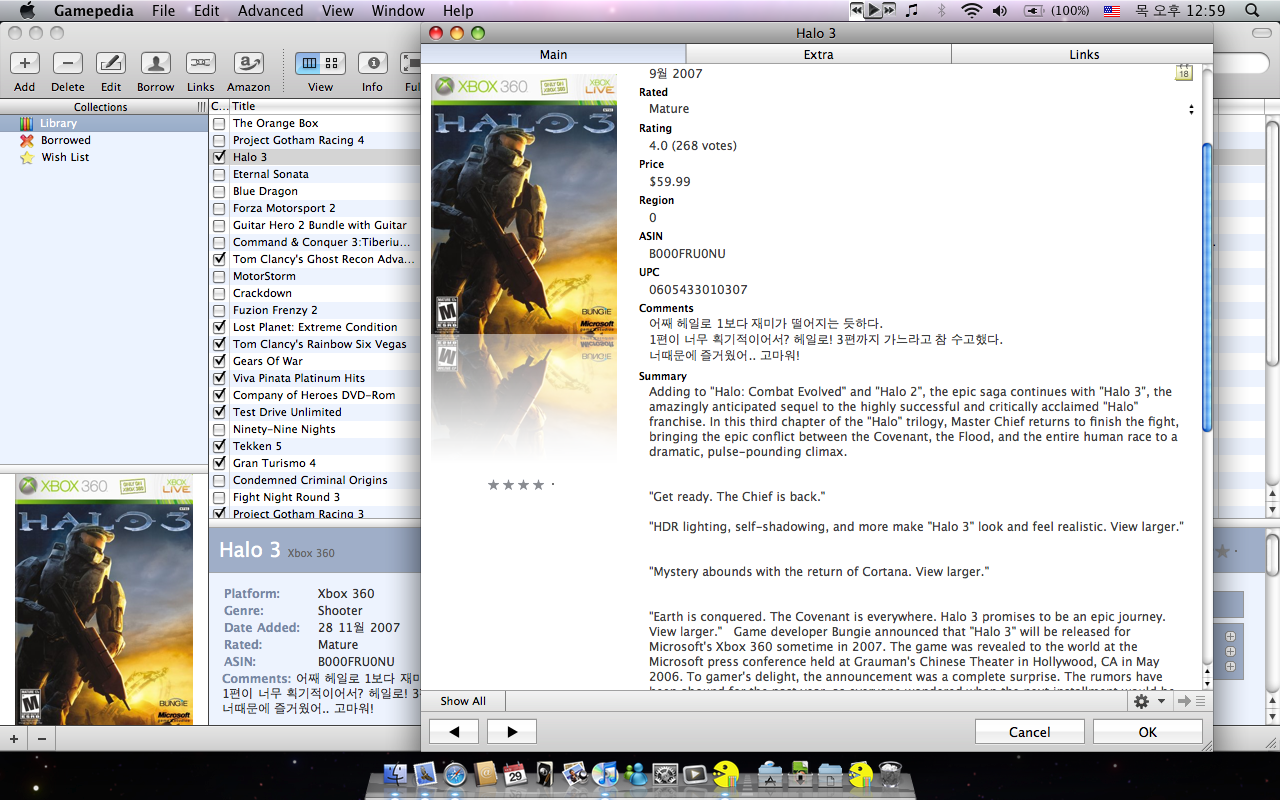
Task: Click the Borrow person toolbar icon
Action: pyautogui.click(x=155, y=63)
